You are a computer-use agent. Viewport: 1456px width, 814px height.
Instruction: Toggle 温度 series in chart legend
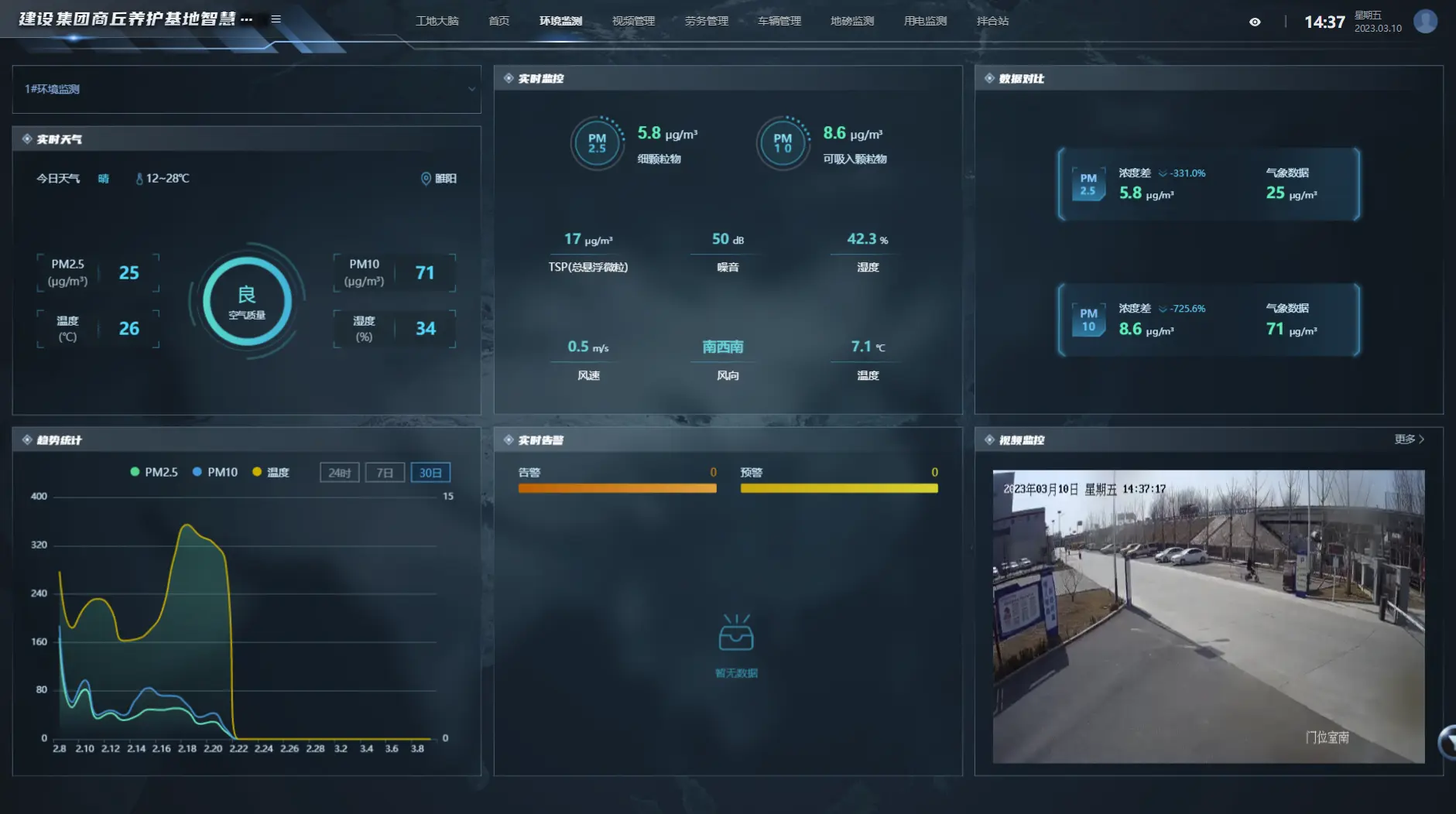pos(271,472)
